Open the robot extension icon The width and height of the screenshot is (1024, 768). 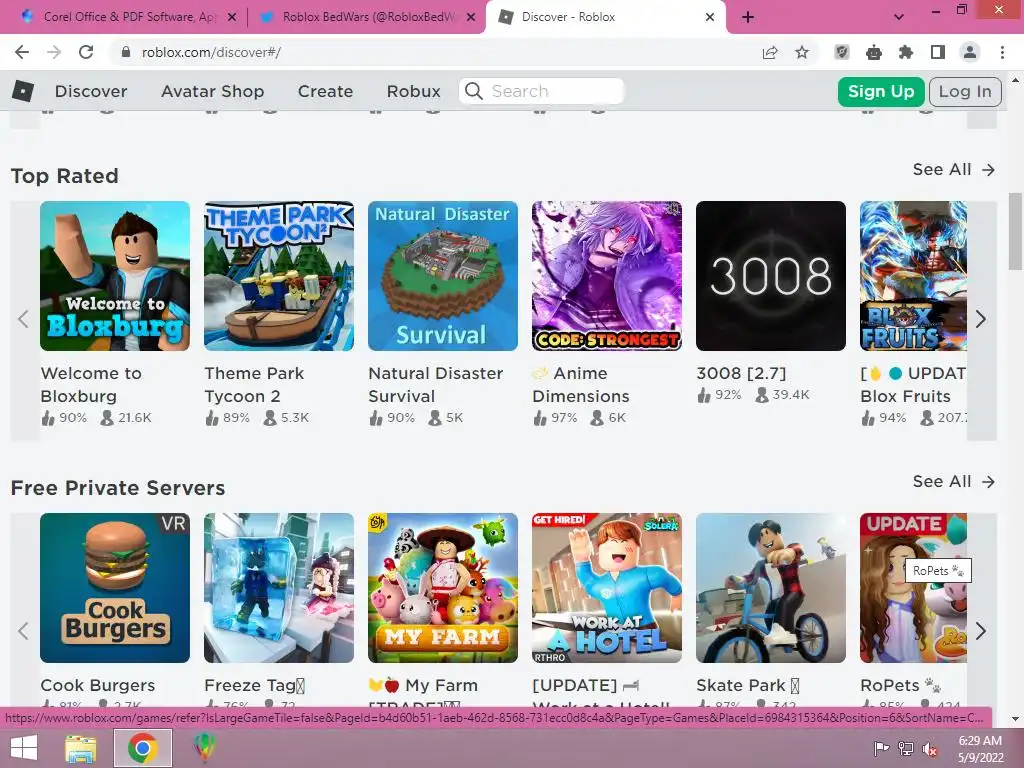coord(874,52)
